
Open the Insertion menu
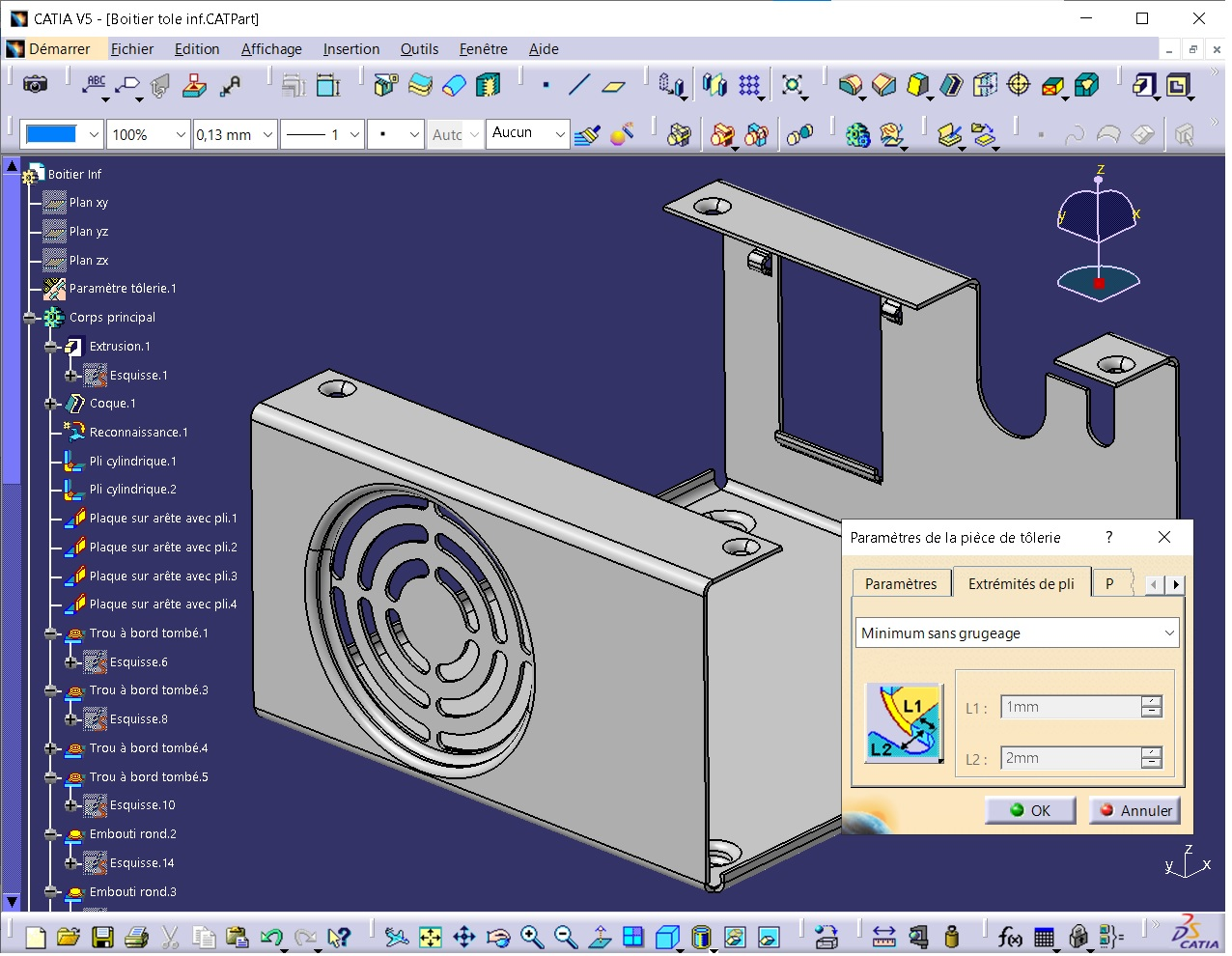[x=350, y=49]
